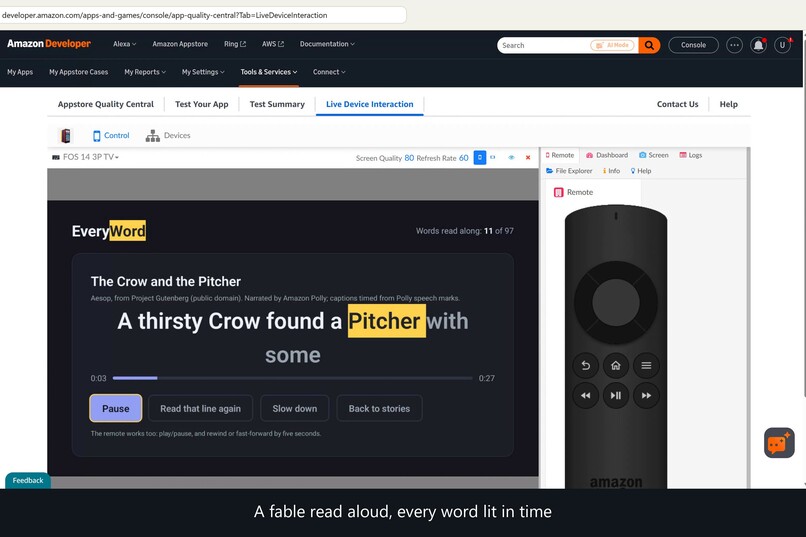This screenshot has width=806, height=537.
Task: Toggle AI Mode in search bar
Action: (612, 45)
